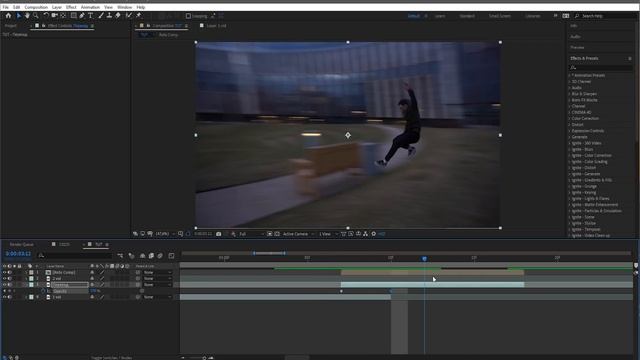Click the Effects & Presets search field
This screenshot has height=360, width=640.
point(601,67)
